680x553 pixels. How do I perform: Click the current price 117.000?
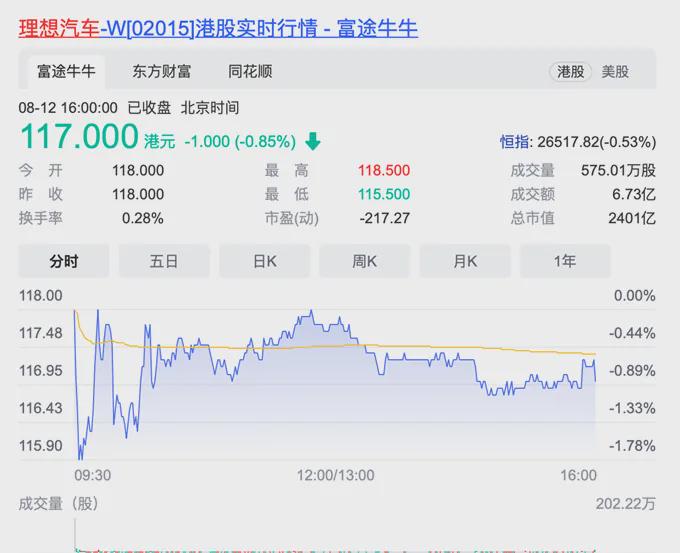click(79, 136)
